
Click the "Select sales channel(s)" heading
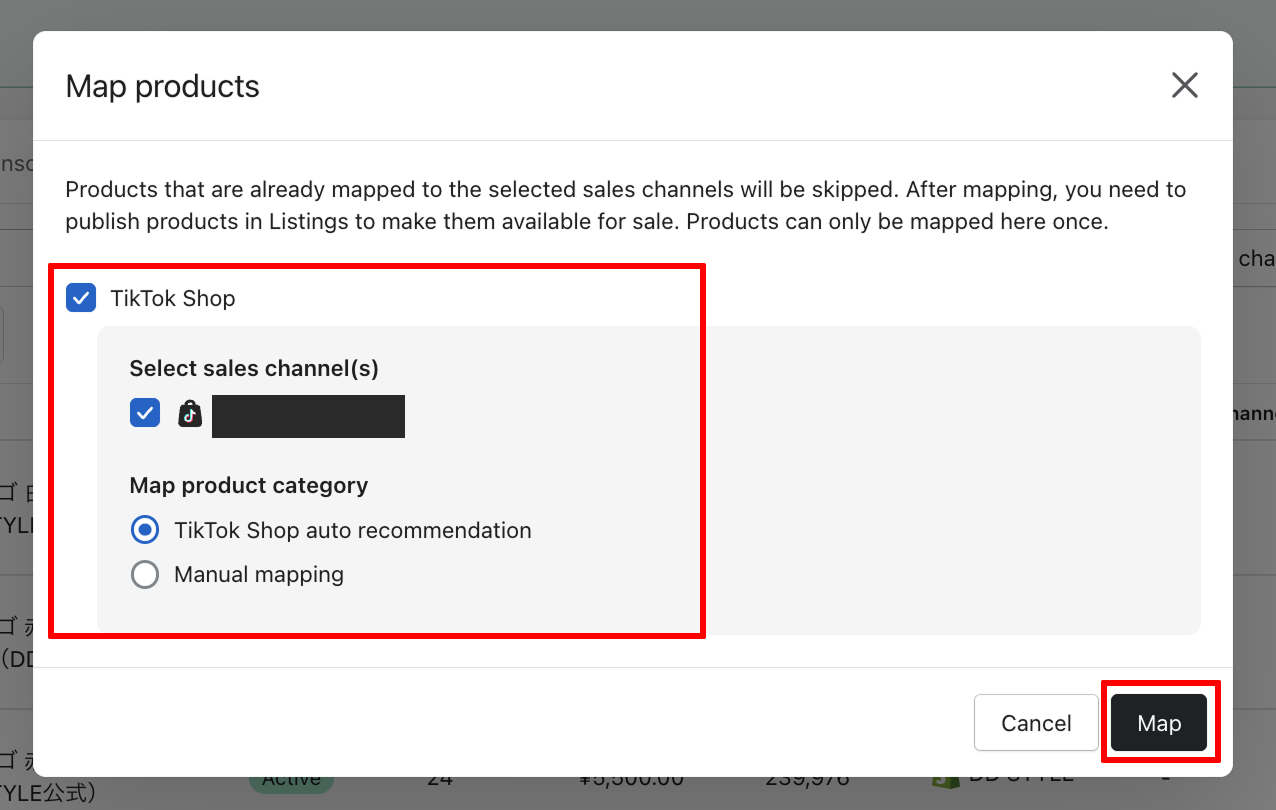(254, 368)
